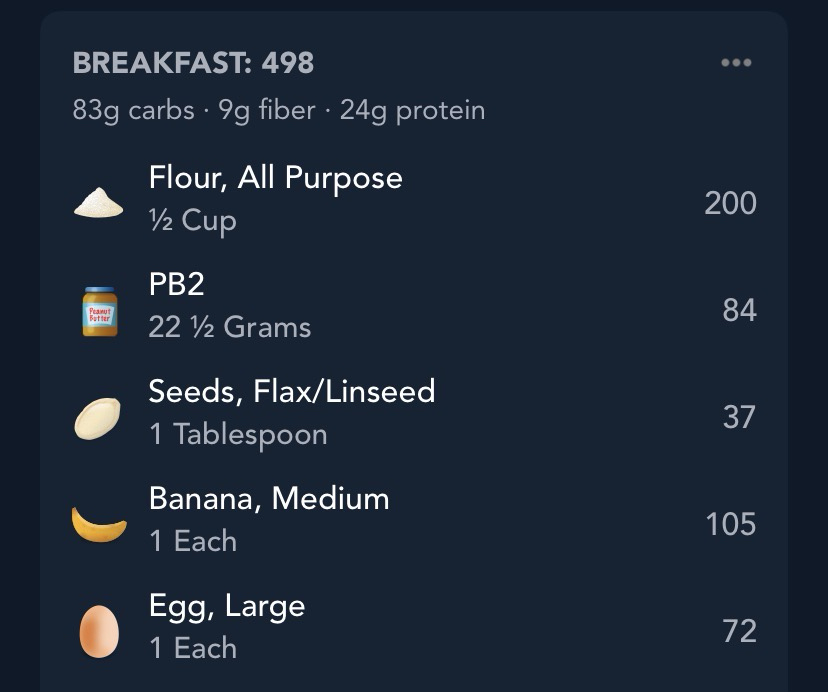The image size is (828, 692).
Task: Select the Seeds, Flax/Linseed entry
Action: tap(291, 391)
